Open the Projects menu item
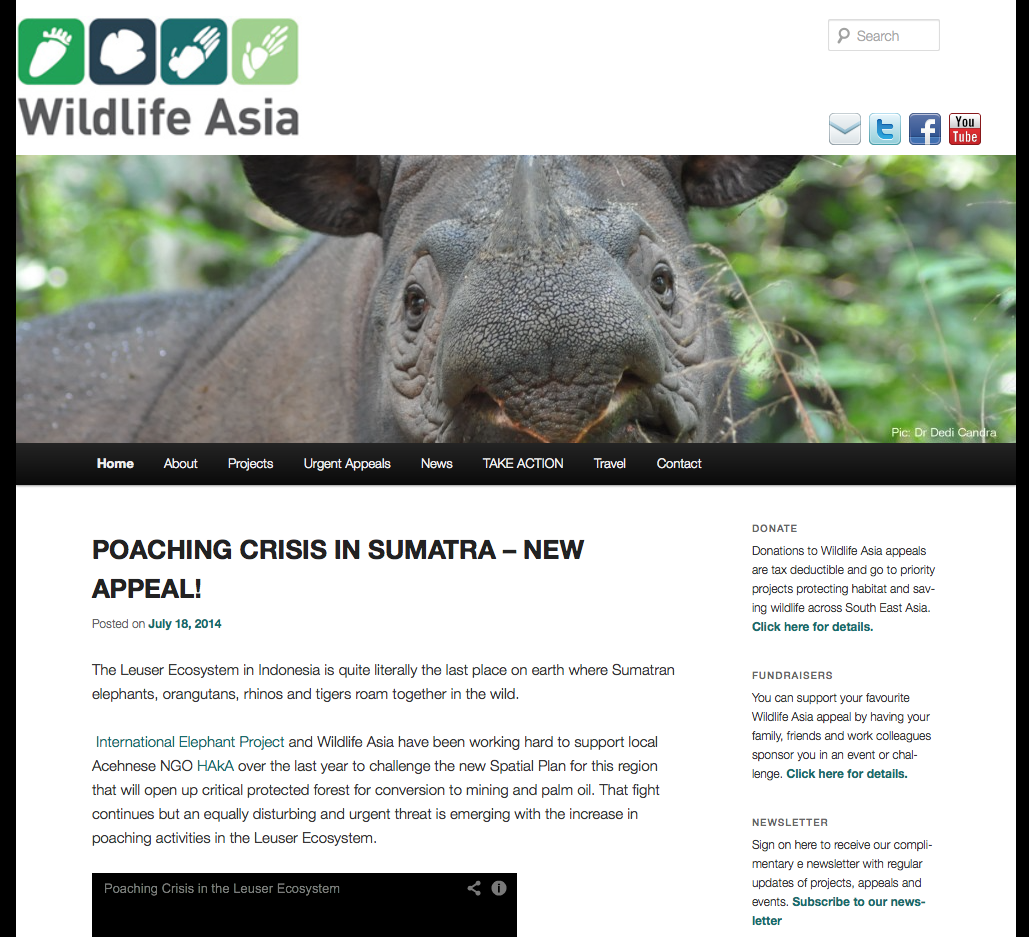Image resolution: width=1029 pixels, height=937 pixels. click(250, 463)
